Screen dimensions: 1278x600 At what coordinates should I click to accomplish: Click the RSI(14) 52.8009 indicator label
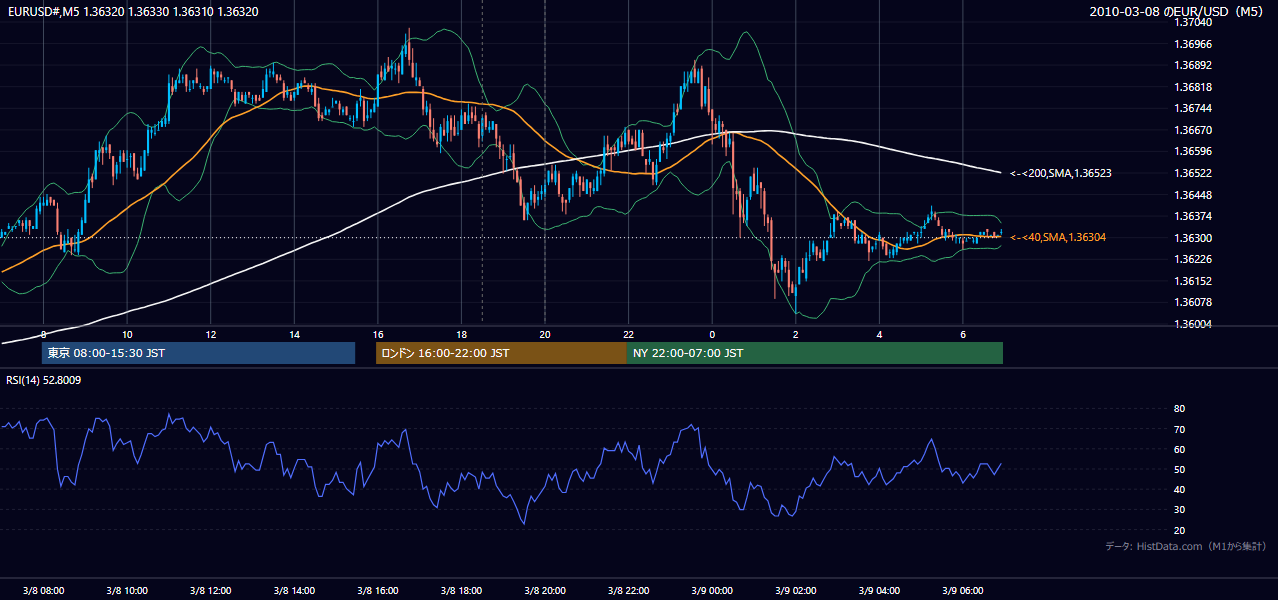coord(44,380)
